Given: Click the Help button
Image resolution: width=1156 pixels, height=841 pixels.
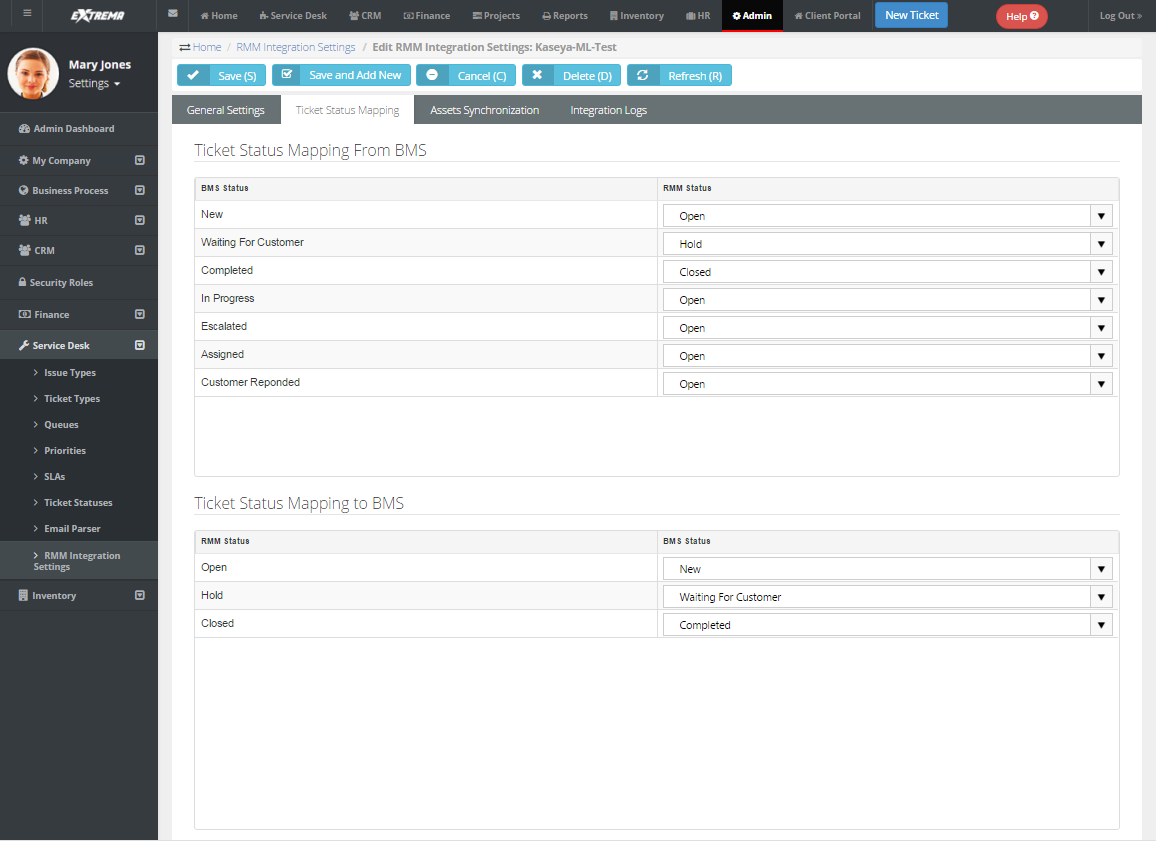Looking at the screenshot, I should point(1022,16).
